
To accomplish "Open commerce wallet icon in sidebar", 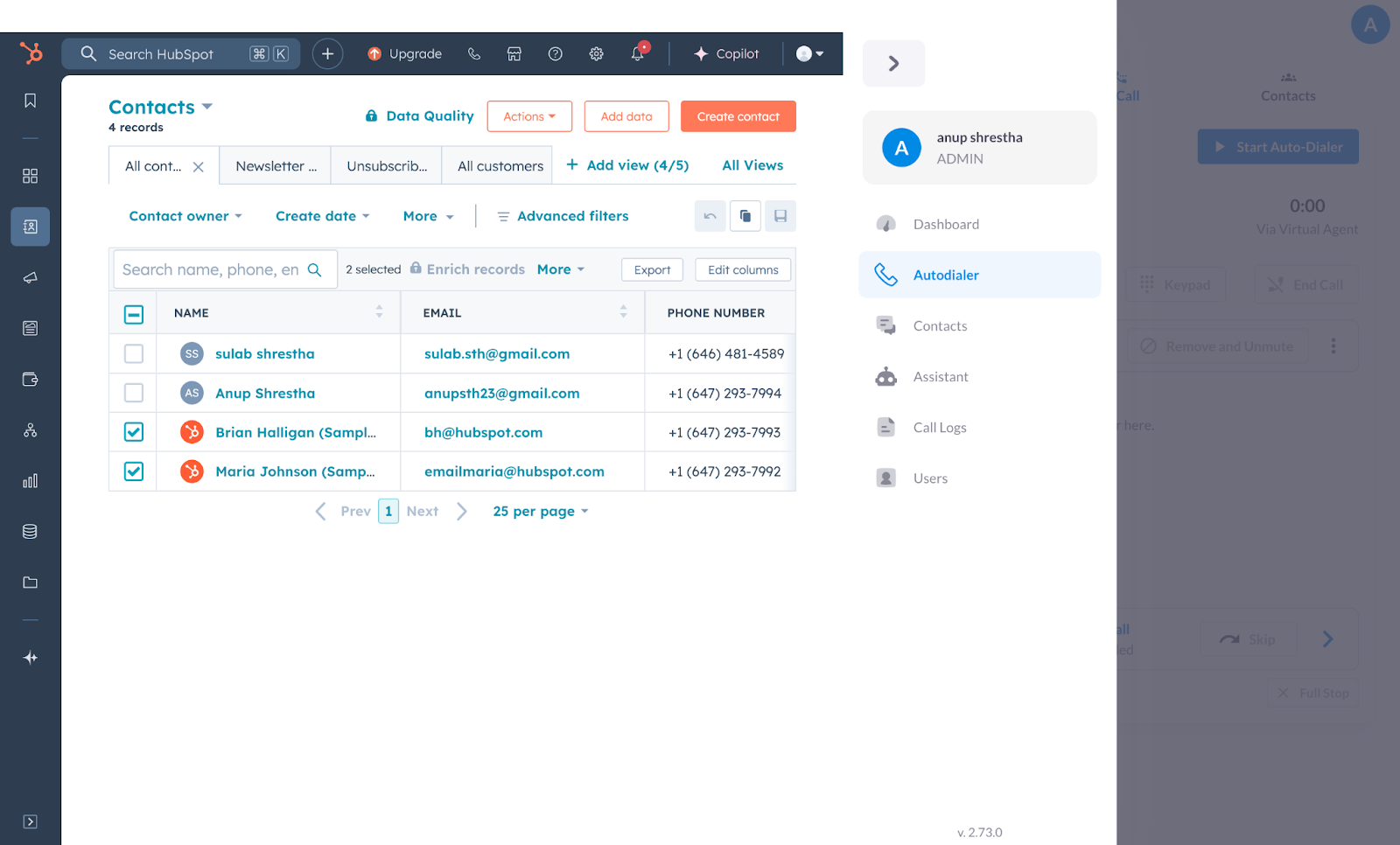I will (30, 379).
